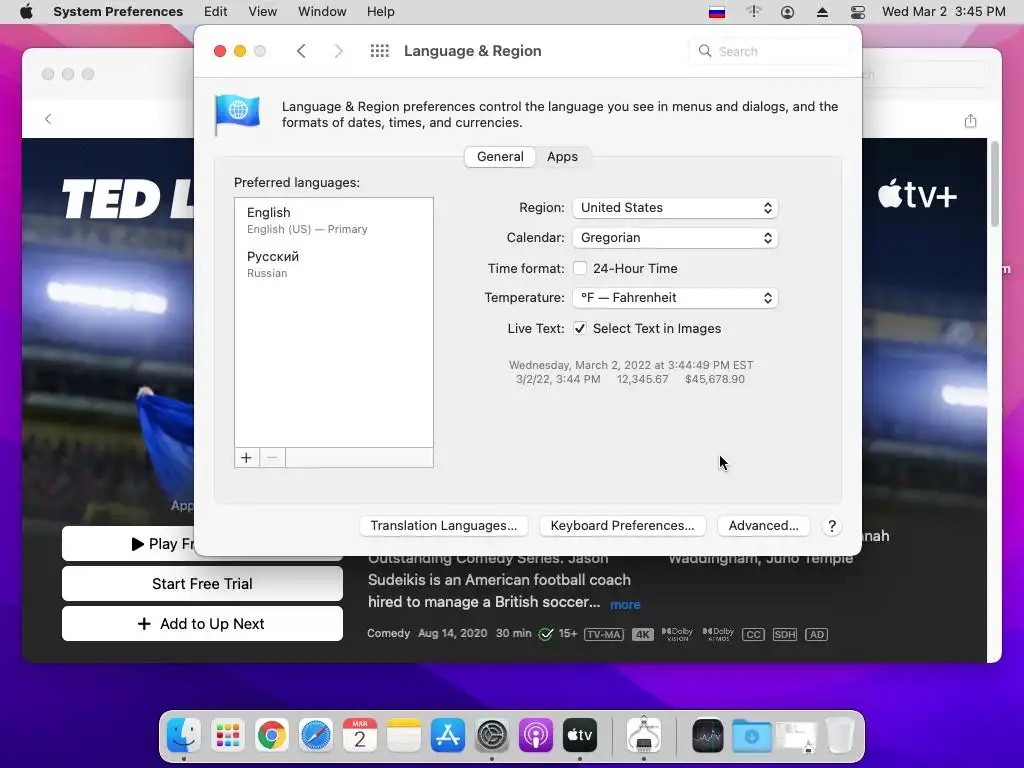
Task: Click the Share icon in TV window
Action: pos(970,121)
